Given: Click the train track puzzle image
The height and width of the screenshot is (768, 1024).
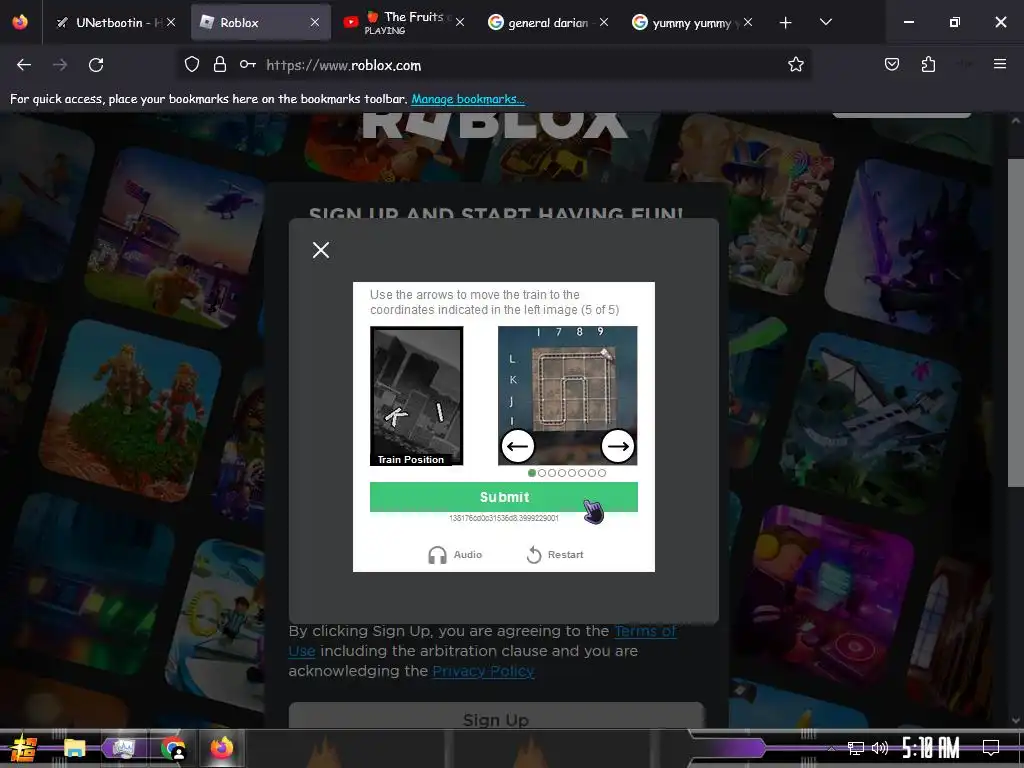Looking at the screenshot, I should coord(568,396).
